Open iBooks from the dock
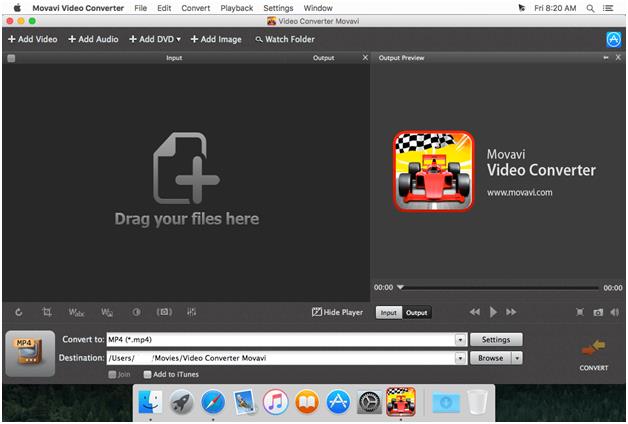Viewport: 628px width, 424px height. [x=307, y=402]
